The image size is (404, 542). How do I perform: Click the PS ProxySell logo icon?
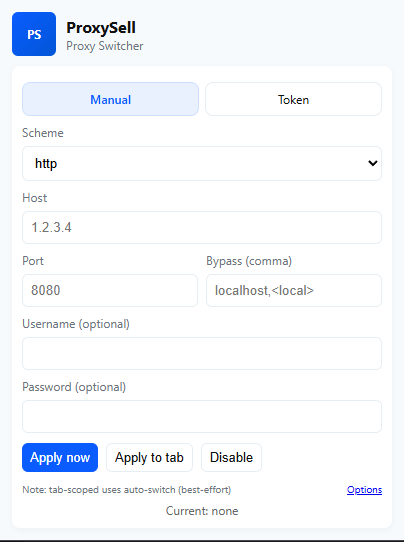(34, 34)
